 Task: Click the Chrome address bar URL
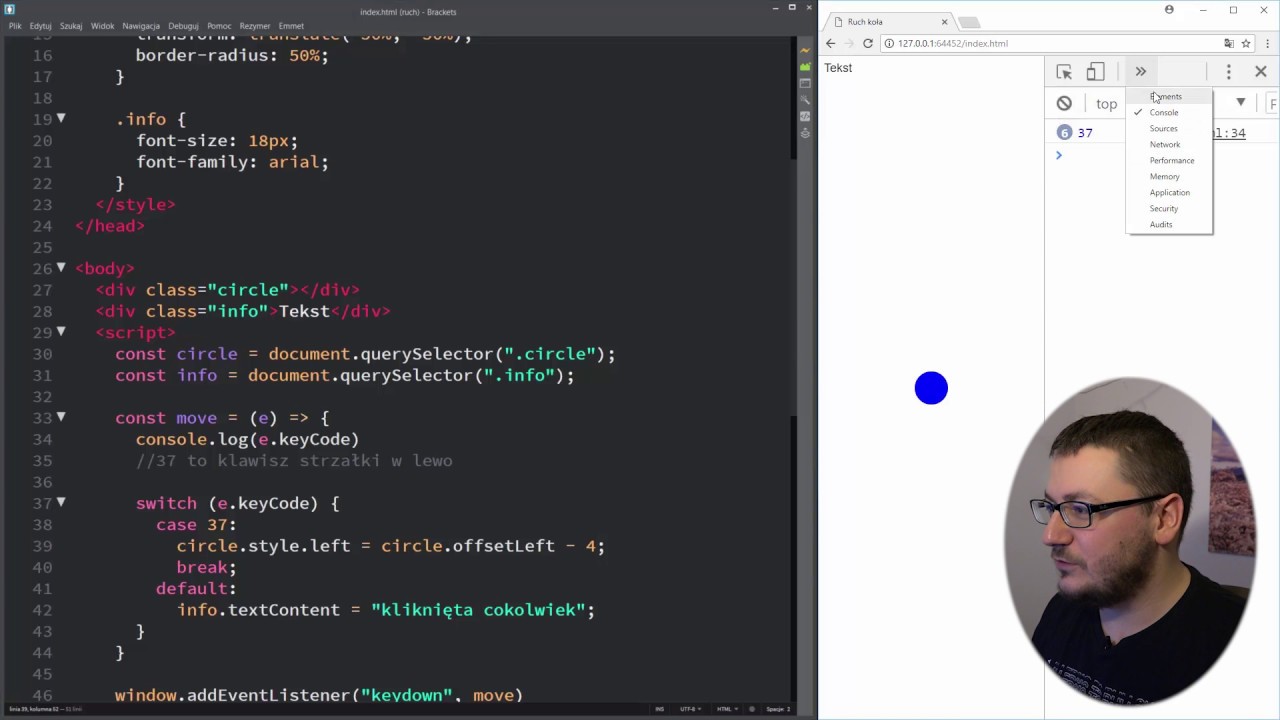(953, 43)
